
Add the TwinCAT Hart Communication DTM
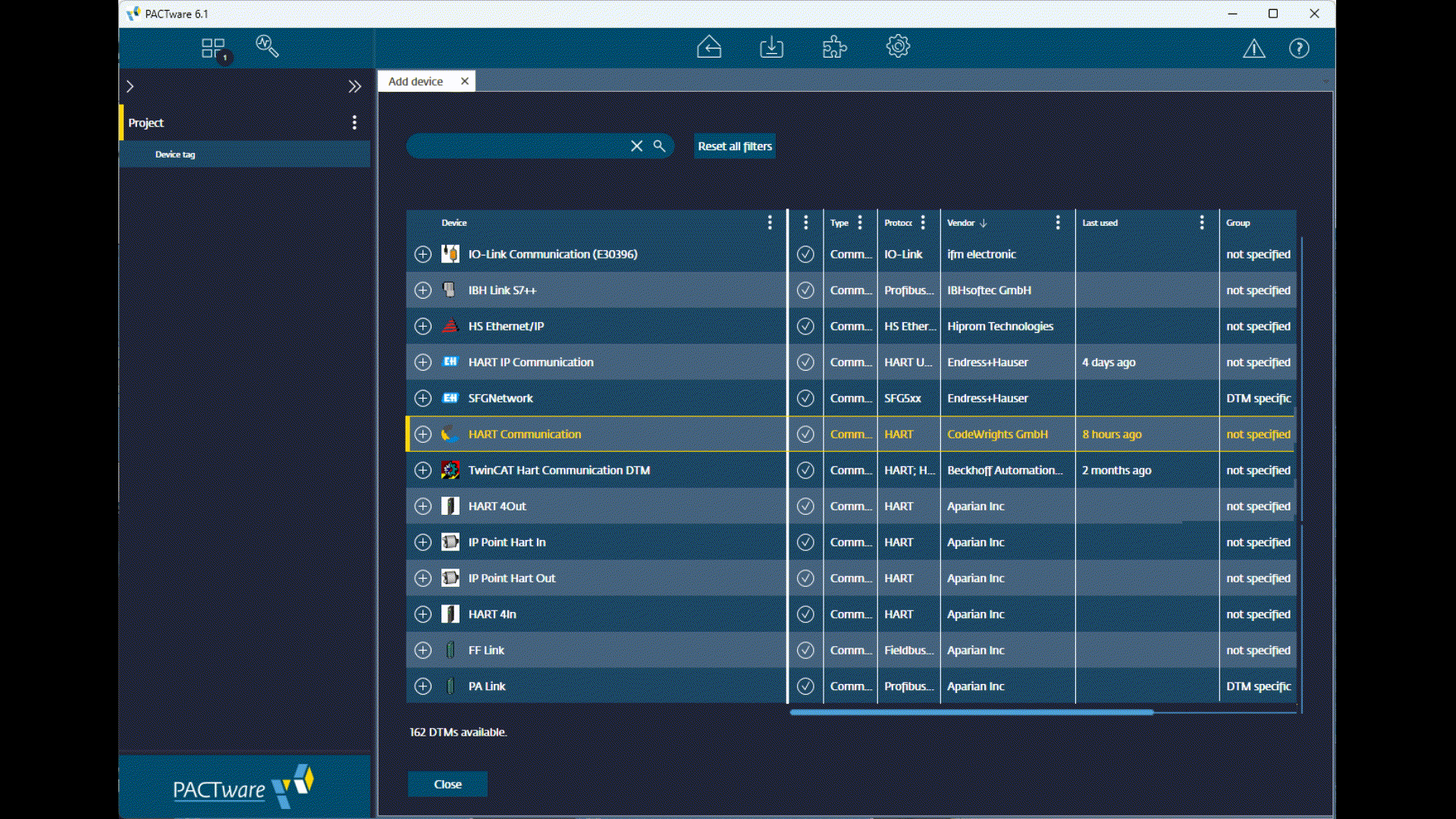[x=423, y=470]
